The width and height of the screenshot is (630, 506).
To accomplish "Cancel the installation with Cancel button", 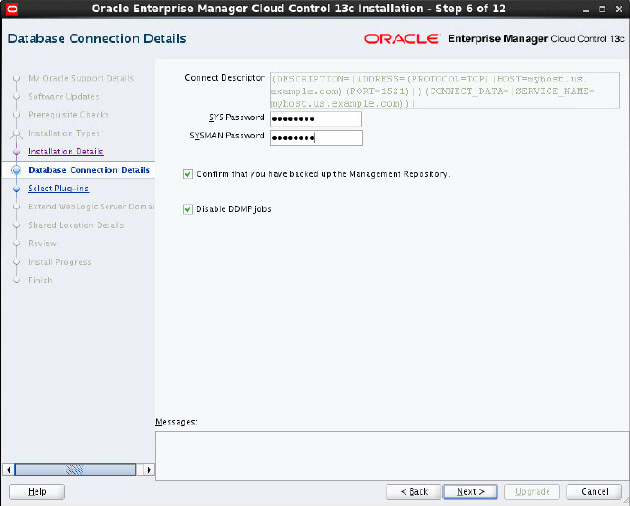I will (x=594, y=492).
